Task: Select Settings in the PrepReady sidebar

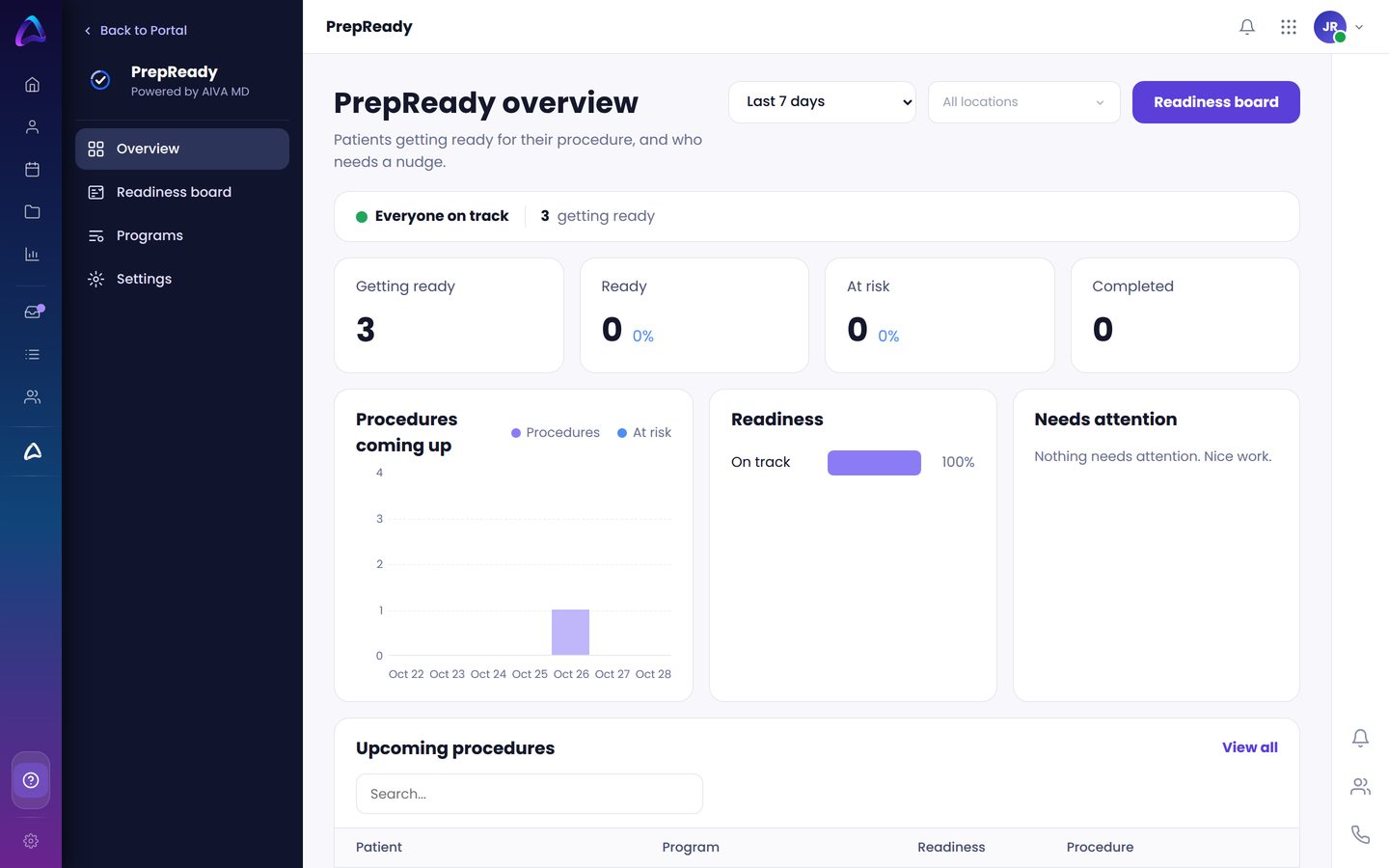Action: (182, 279)
